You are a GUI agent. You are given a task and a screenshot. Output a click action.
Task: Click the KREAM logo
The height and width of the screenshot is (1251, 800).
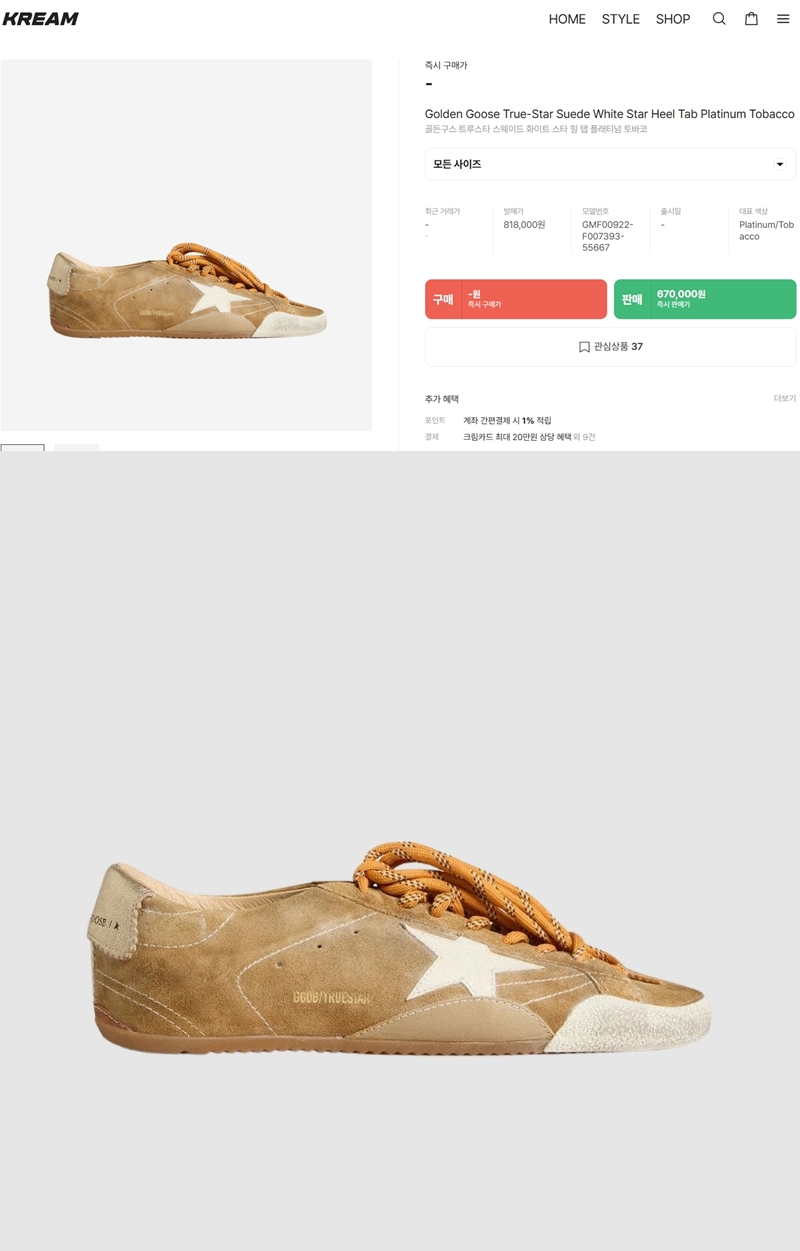(41, 19)
